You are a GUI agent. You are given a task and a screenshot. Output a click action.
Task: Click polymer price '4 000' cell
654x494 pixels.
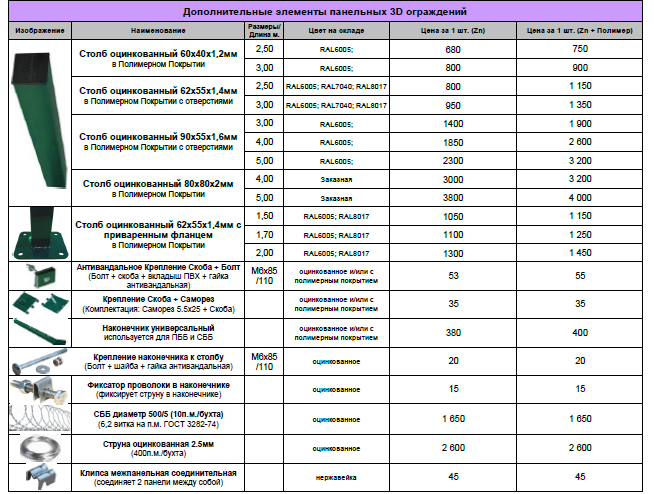coord(580,198)
